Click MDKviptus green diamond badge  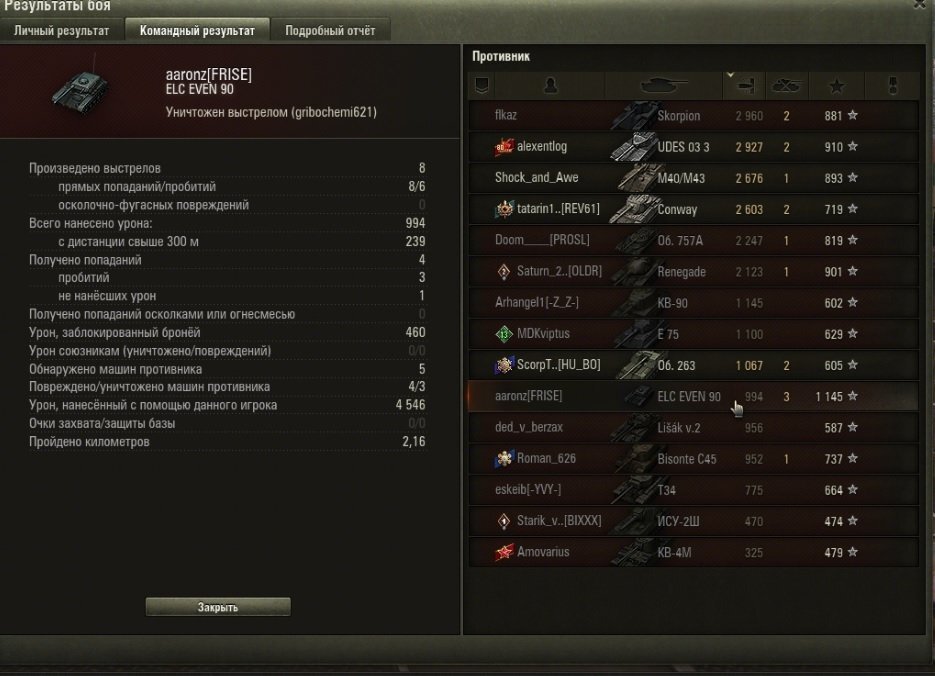(504, 334)
